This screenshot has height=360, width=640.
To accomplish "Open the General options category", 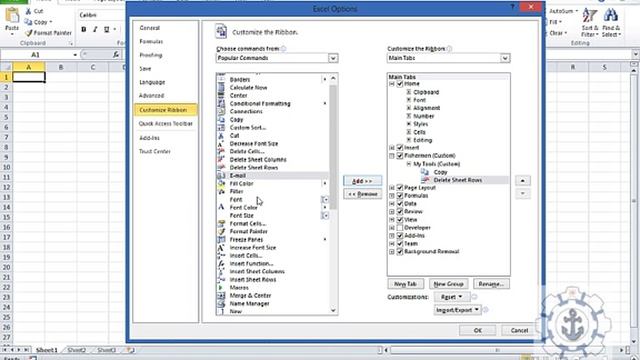I will [x=165, y=28].
